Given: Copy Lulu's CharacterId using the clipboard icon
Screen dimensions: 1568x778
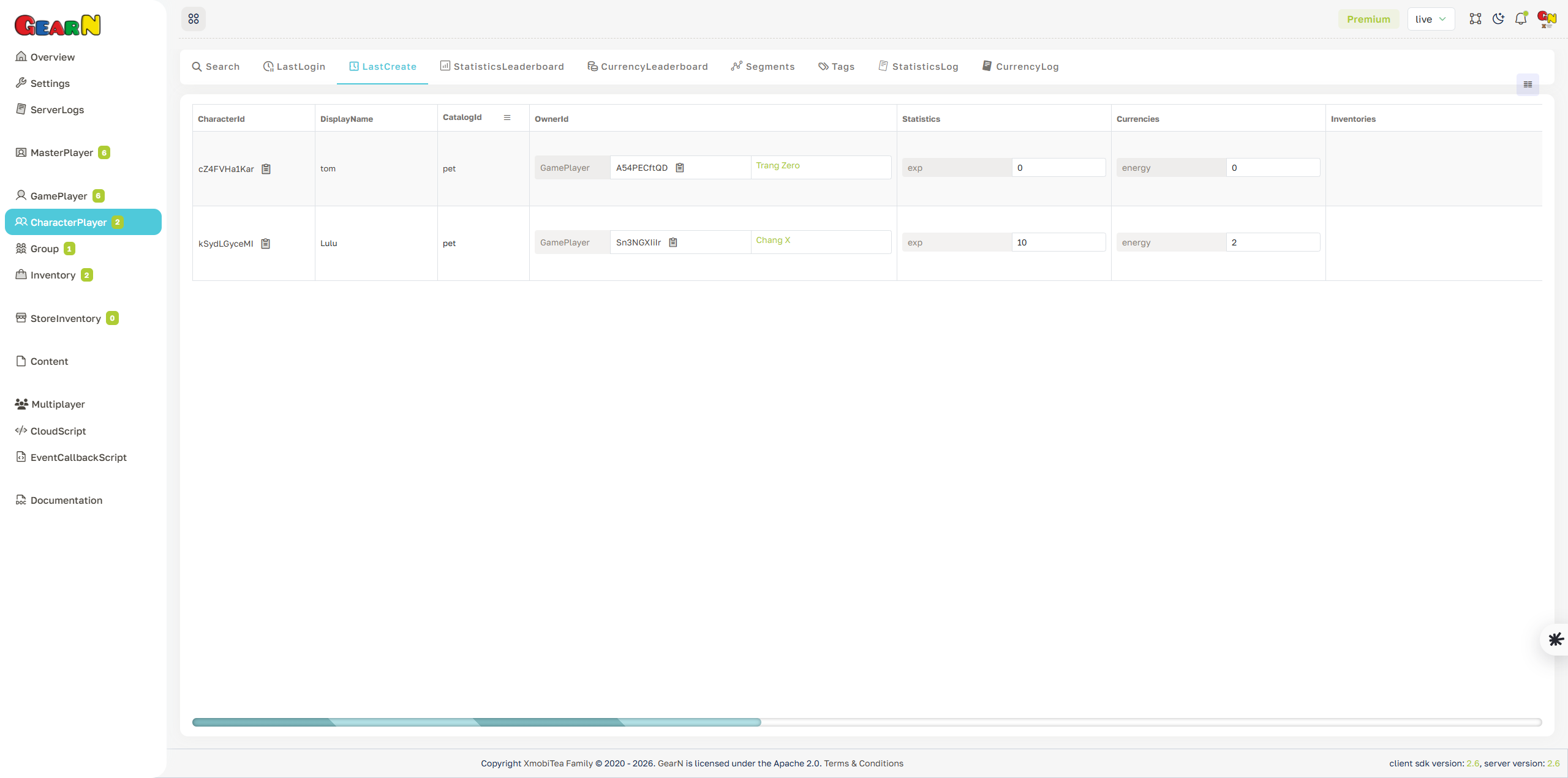Looking at the screenshot, I should tap(265, 243).
